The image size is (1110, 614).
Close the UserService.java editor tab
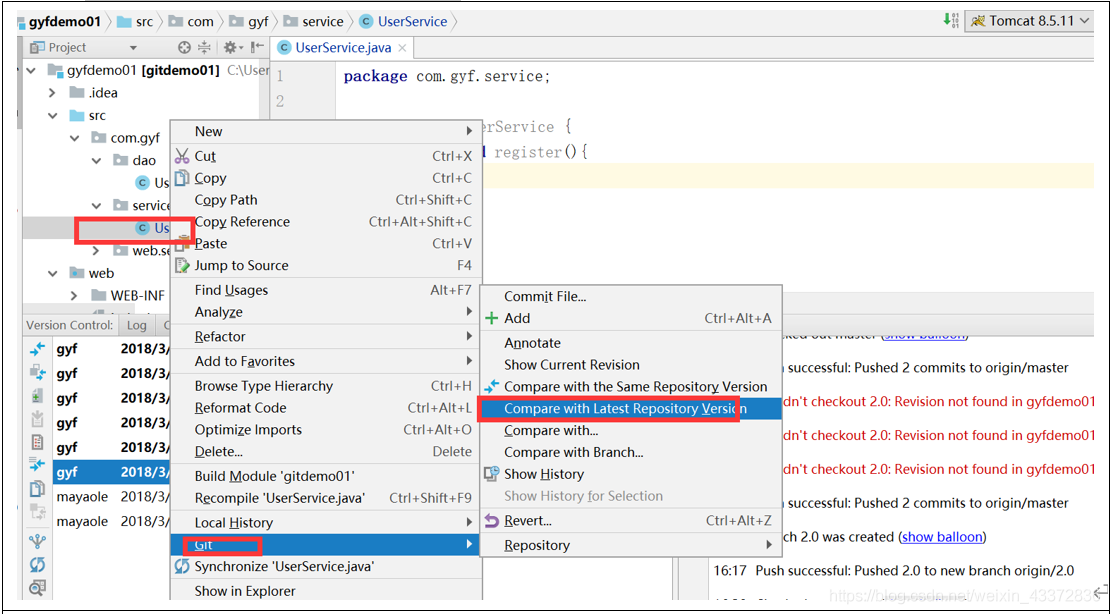(402, 48)
